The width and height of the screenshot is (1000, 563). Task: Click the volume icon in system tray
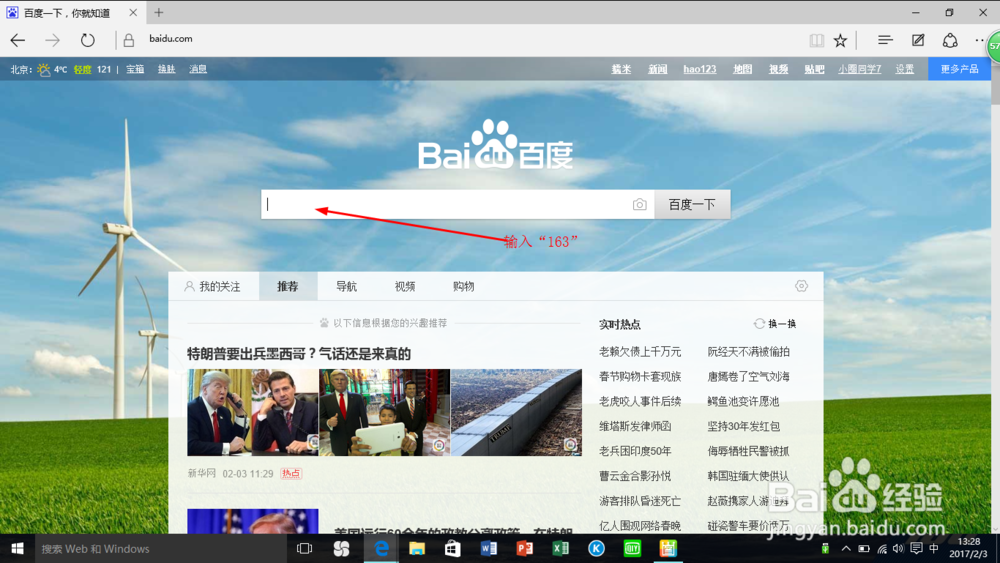tap(899, 548)
